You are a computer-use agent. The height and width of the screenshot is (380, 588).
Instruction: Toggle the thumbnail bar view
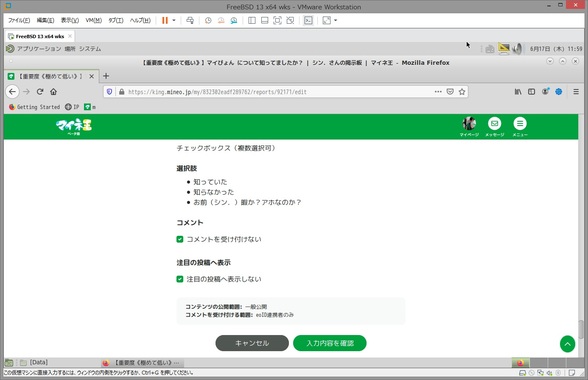tap(265, 20)
